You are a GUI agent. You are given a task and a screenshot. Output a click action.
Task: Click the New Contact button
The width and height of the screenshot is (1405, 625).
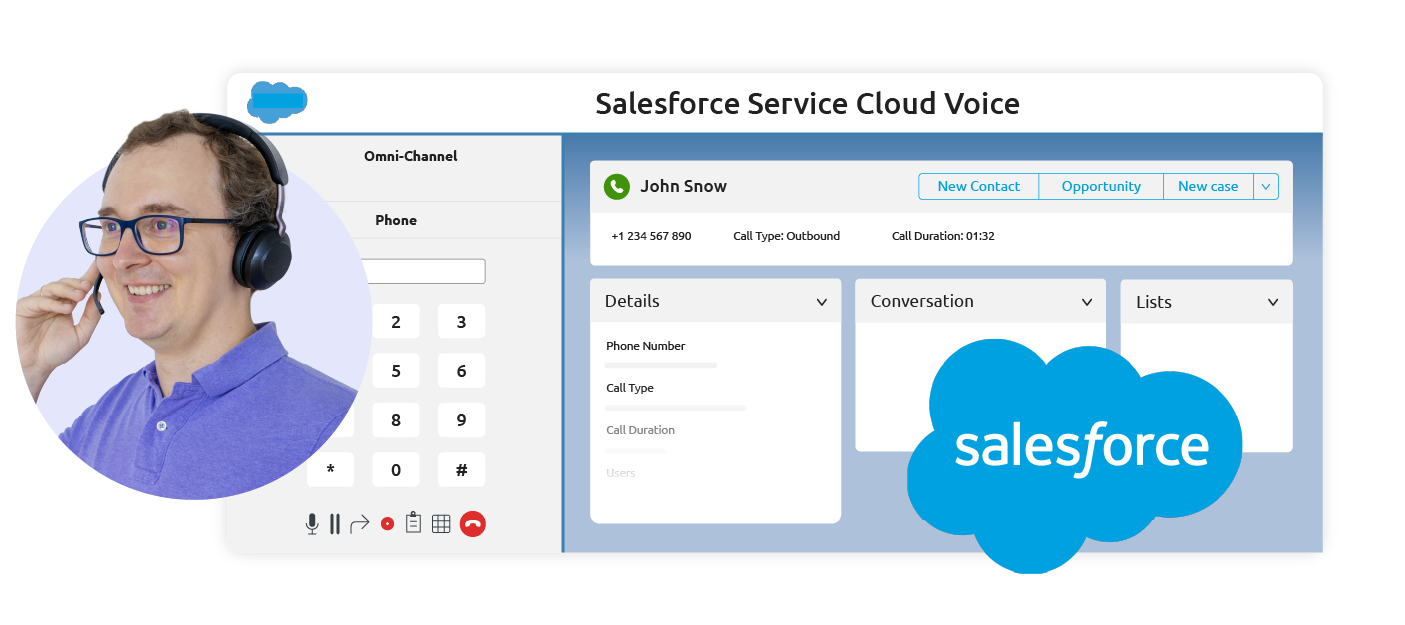click(x=978, y=186)
